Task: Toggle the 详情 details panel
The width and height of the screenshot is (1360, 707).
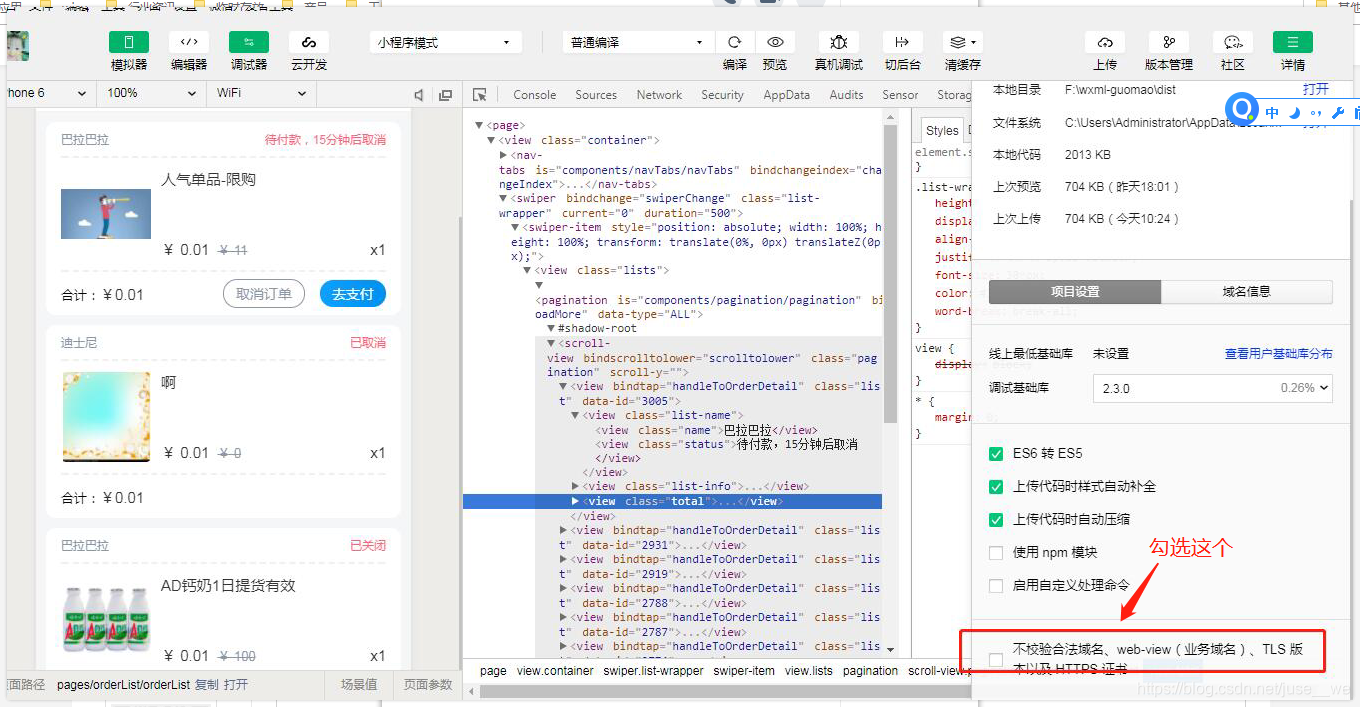Action: 1293,42
